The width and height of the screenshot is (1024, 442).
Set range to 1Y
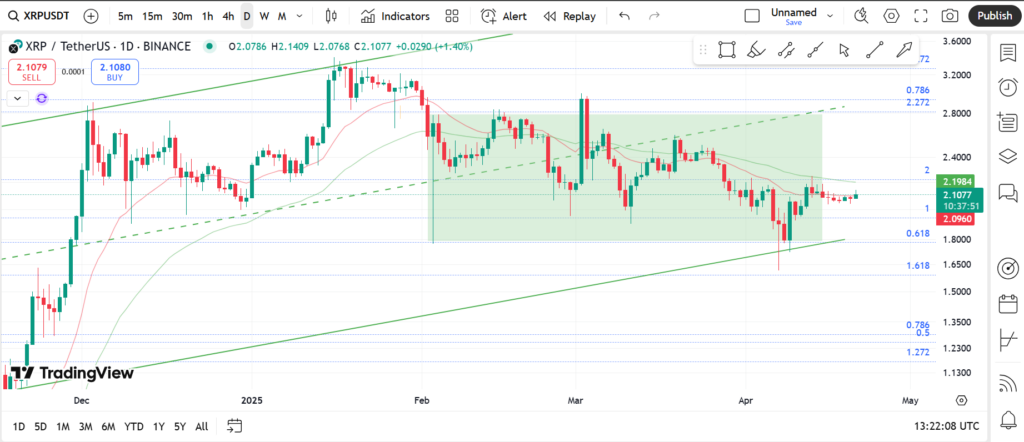click(x=159, y=426)
